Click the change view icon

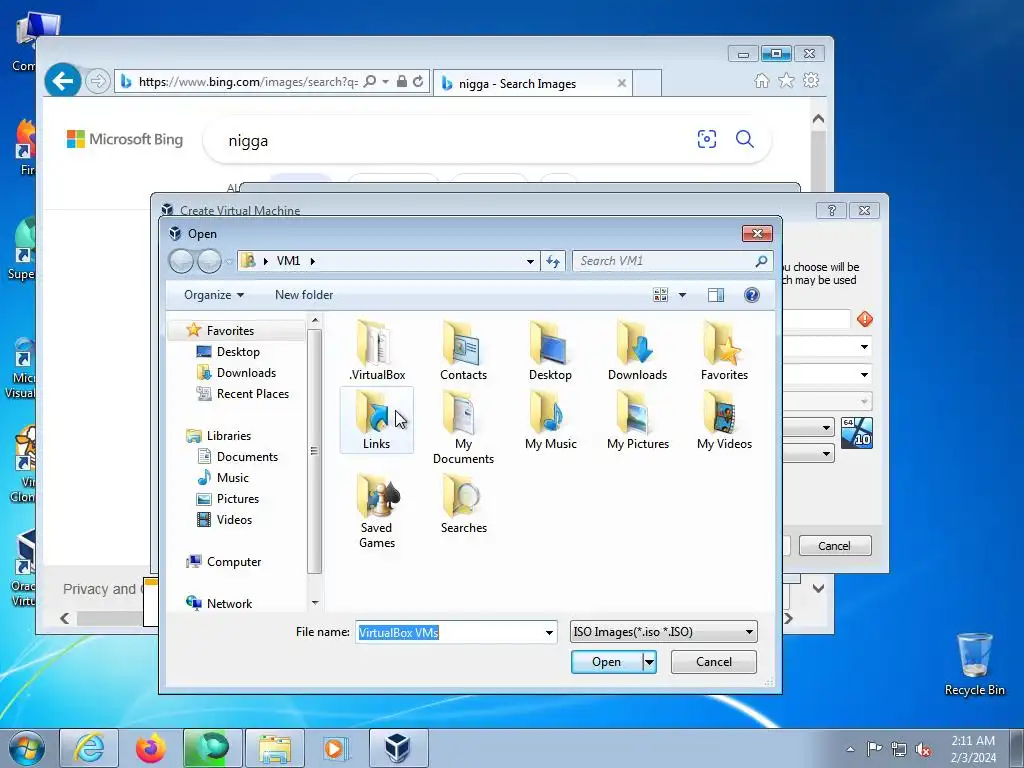coord(660,295)
